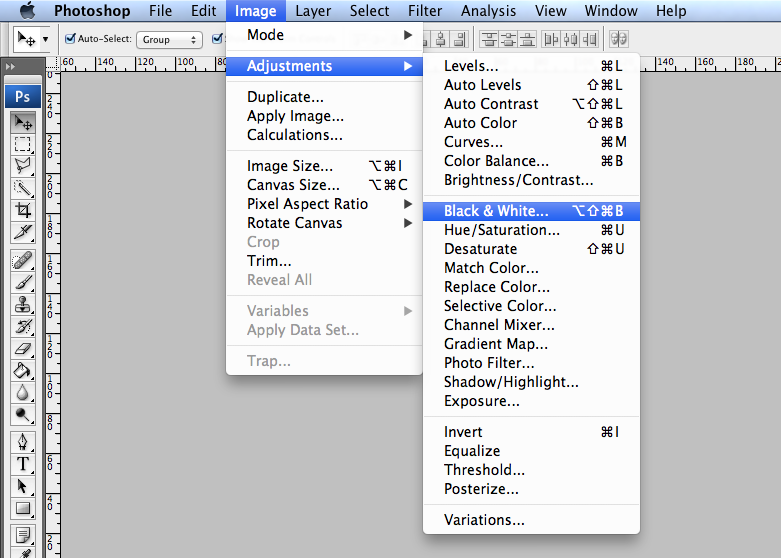Click the Ps logo in the toolbox

coord(23,96)
